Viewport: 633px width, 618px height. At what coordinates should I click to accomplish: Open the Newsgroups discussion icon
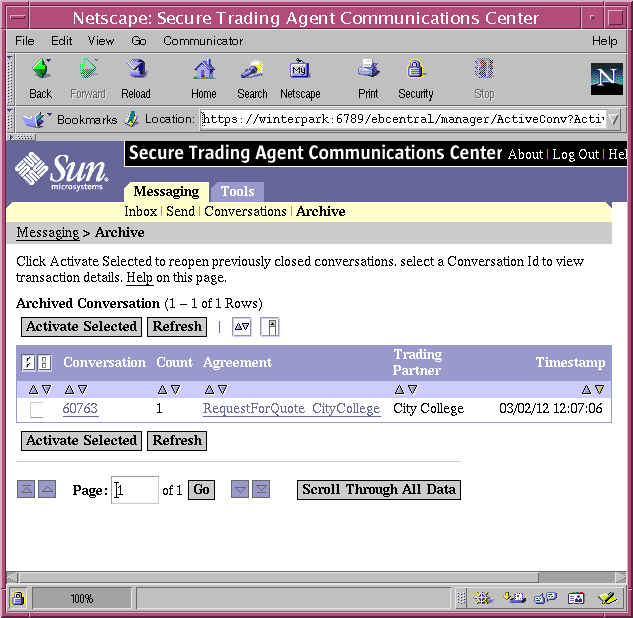click(545, 598)
